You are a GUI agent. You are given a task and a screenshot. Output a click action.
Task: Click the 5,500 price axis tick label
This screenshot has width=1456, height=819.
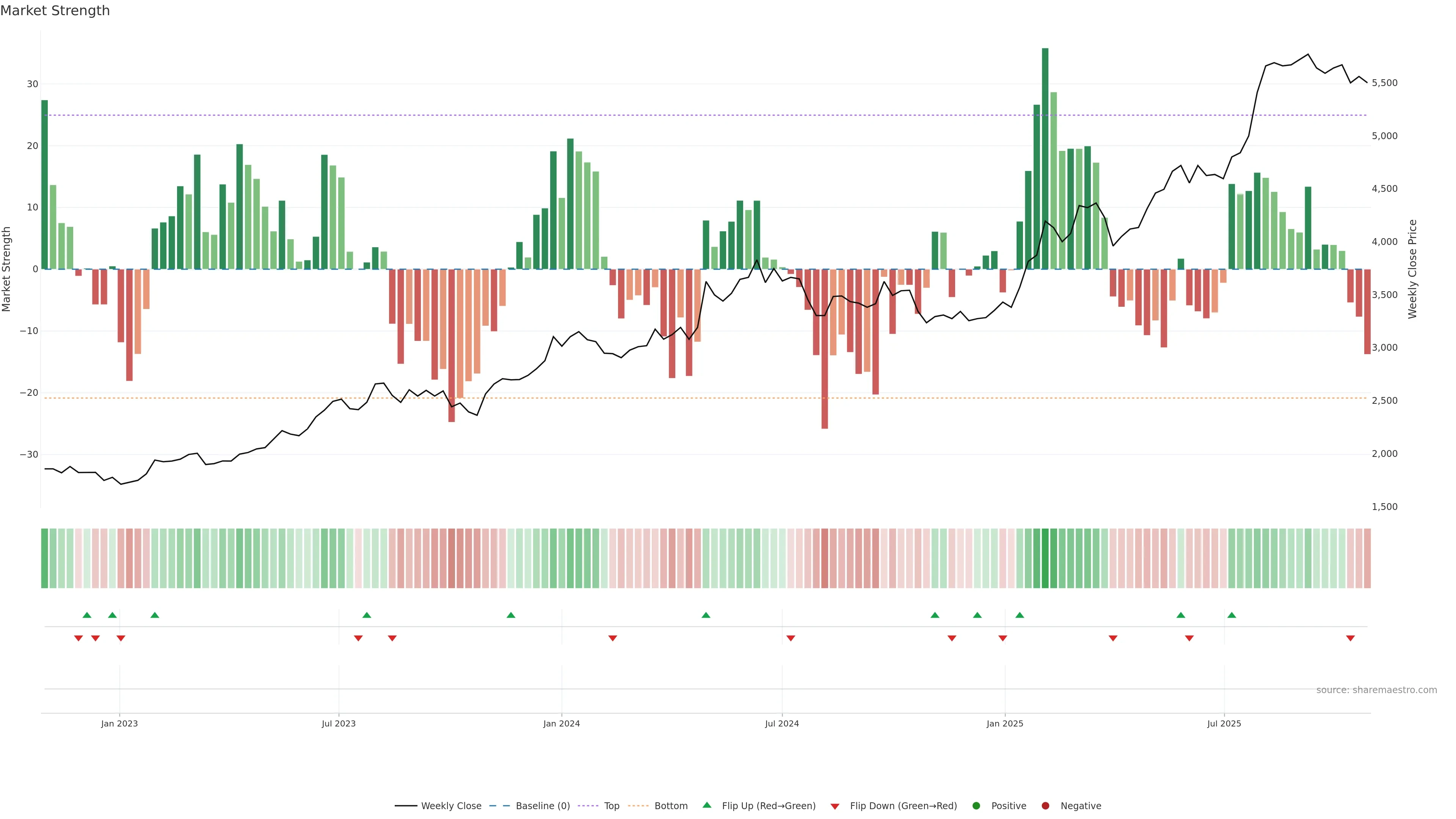click(x=1384, y=83)
